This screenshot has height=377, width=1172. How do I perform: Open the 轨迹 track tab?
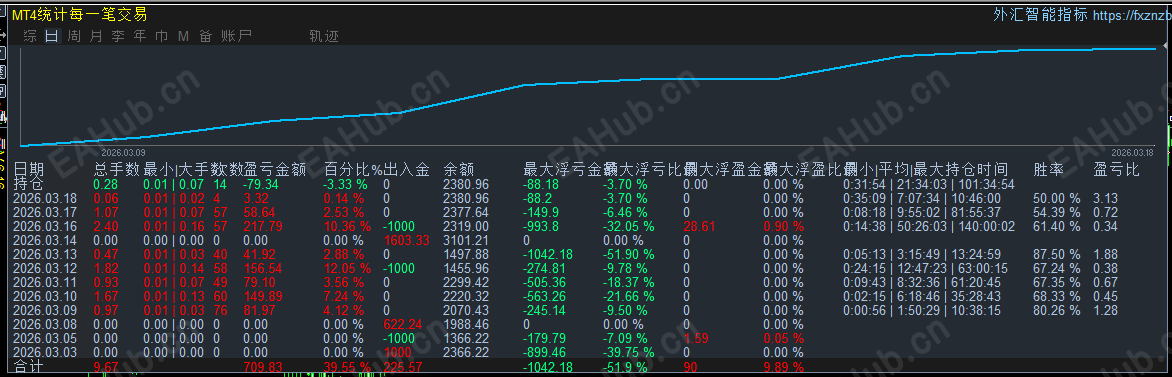(x=324, y=36)
